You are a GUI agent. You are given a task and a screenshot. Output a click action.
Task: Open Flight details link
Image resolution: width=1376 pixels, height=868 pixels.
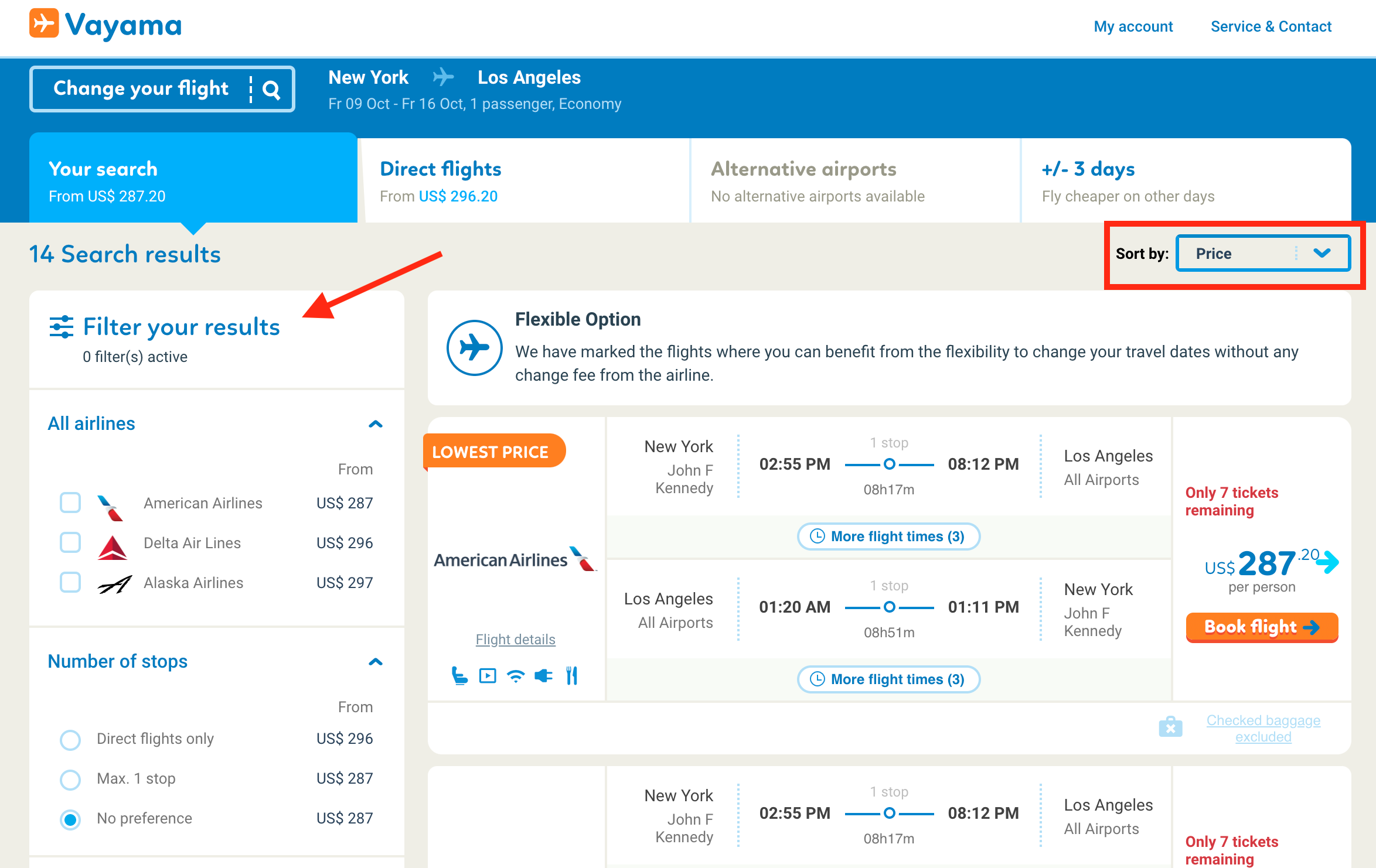pos(515,640)
